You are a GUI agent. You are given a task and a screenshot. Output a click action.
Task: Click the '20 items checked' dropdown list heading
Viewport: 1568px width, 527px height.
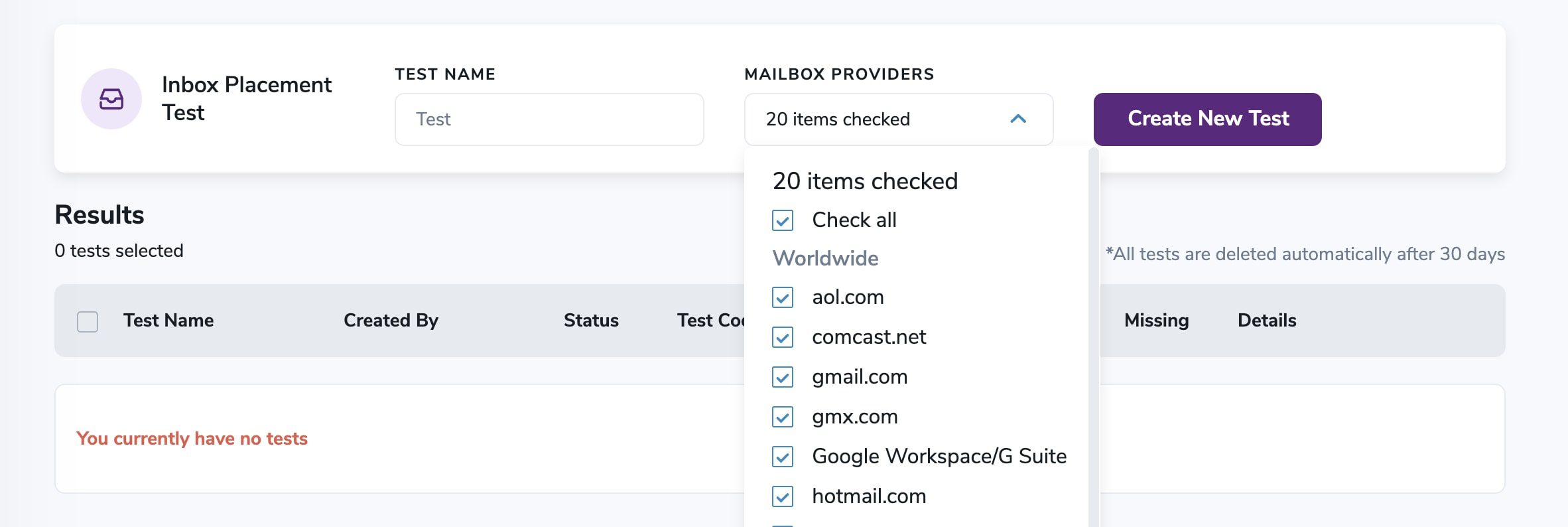tap(865, 181)
